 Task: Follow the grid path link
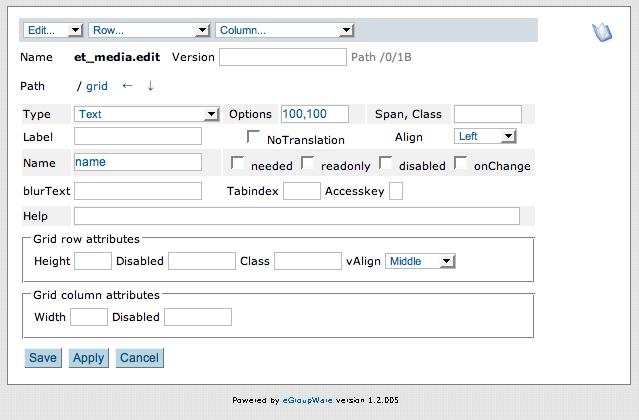tap(97, 86)
